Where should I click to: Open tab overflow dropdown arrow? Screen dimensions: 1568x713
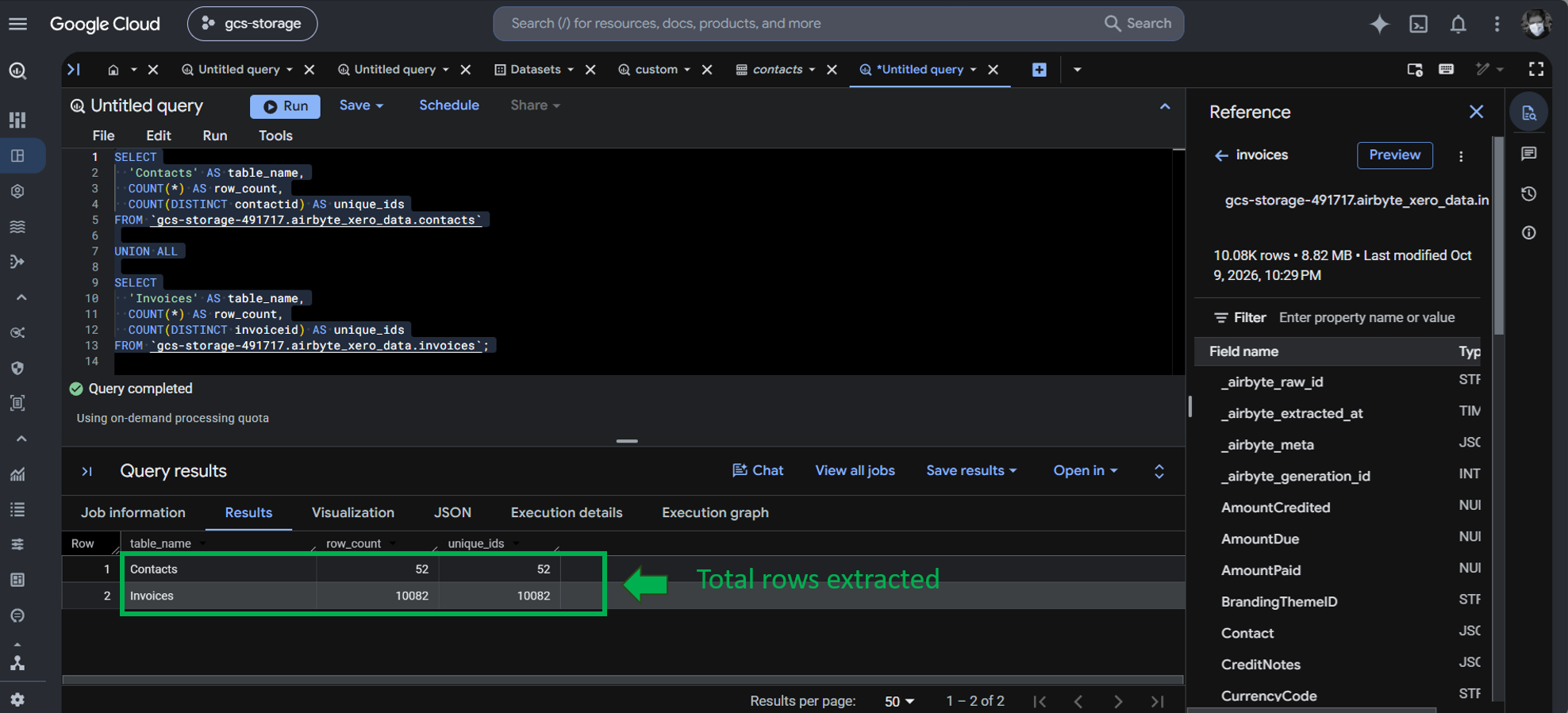coord(1077,70)
